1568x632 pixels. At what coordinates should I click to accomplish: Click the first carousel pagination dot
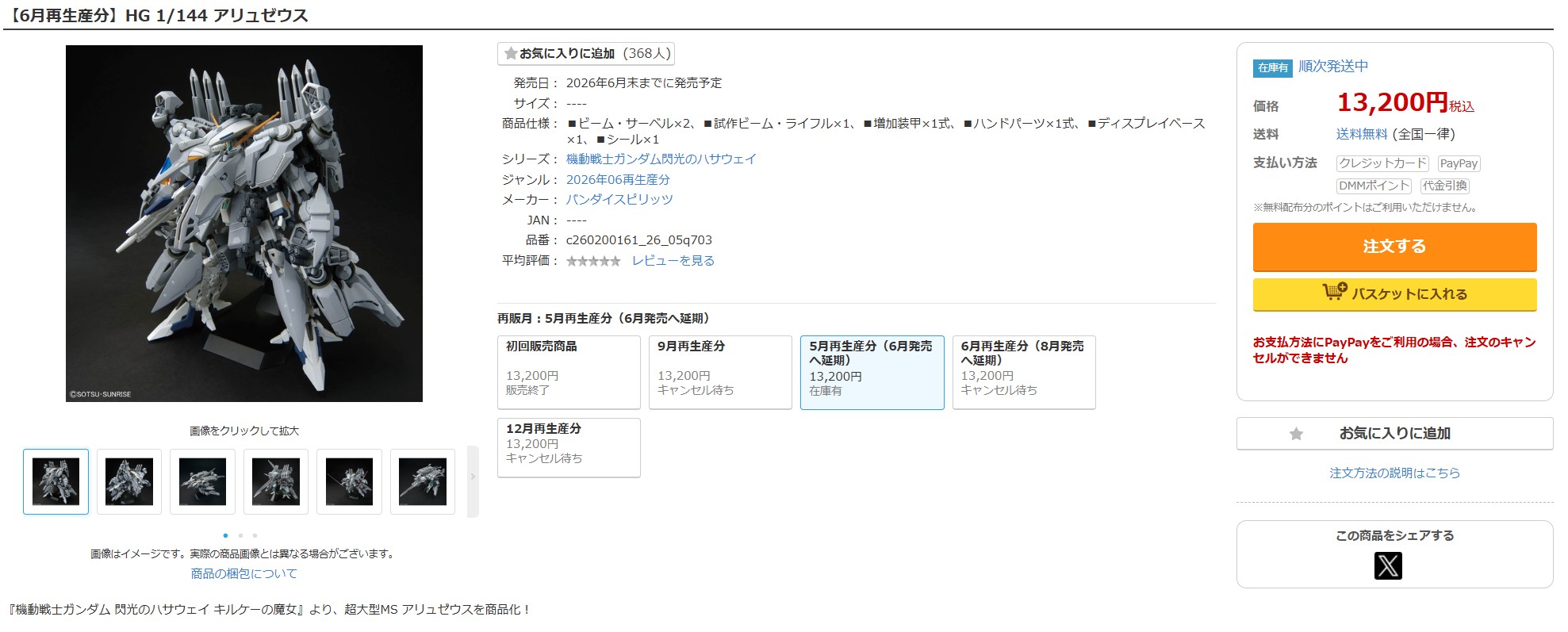coord(225,535)
